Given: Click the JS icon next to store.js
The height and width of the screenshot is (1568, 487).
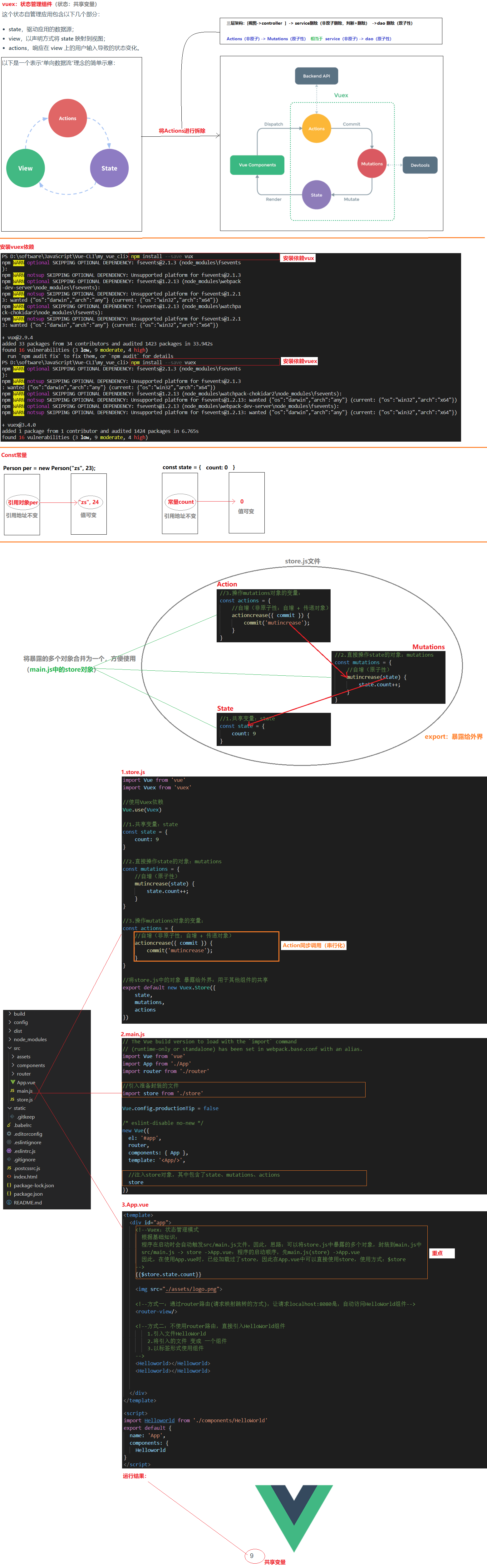Looking at the screenshot, I should coord(12,1099).
